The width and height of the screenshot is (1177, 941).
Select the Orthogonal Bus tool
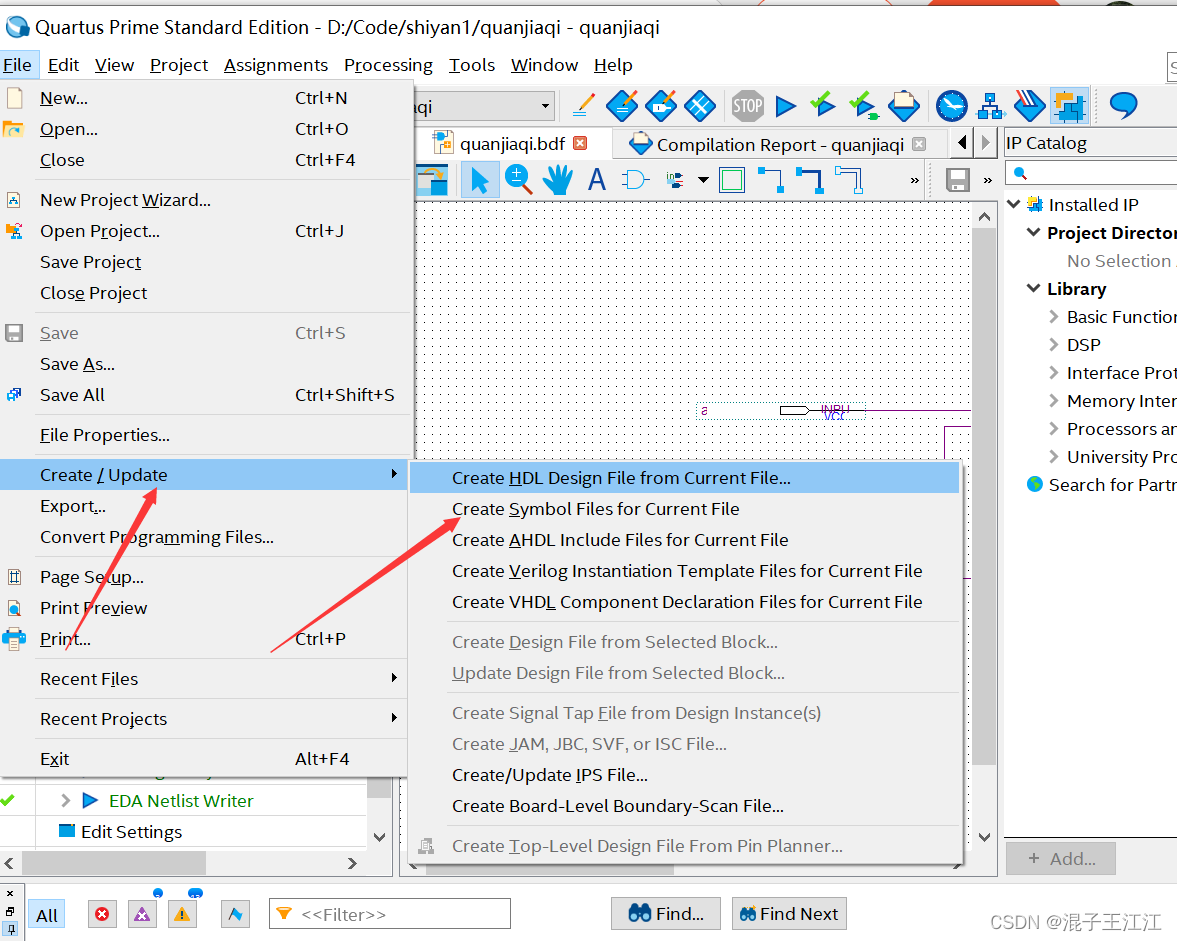(x=809, y=180)
